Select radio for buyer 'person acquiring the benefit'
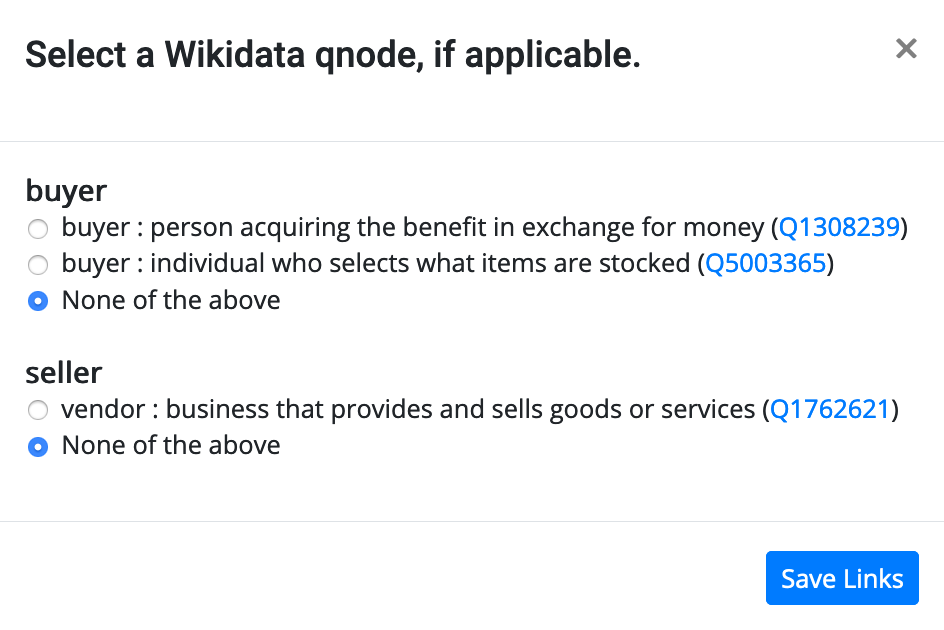The image size is (944, 630). (38, 230)
